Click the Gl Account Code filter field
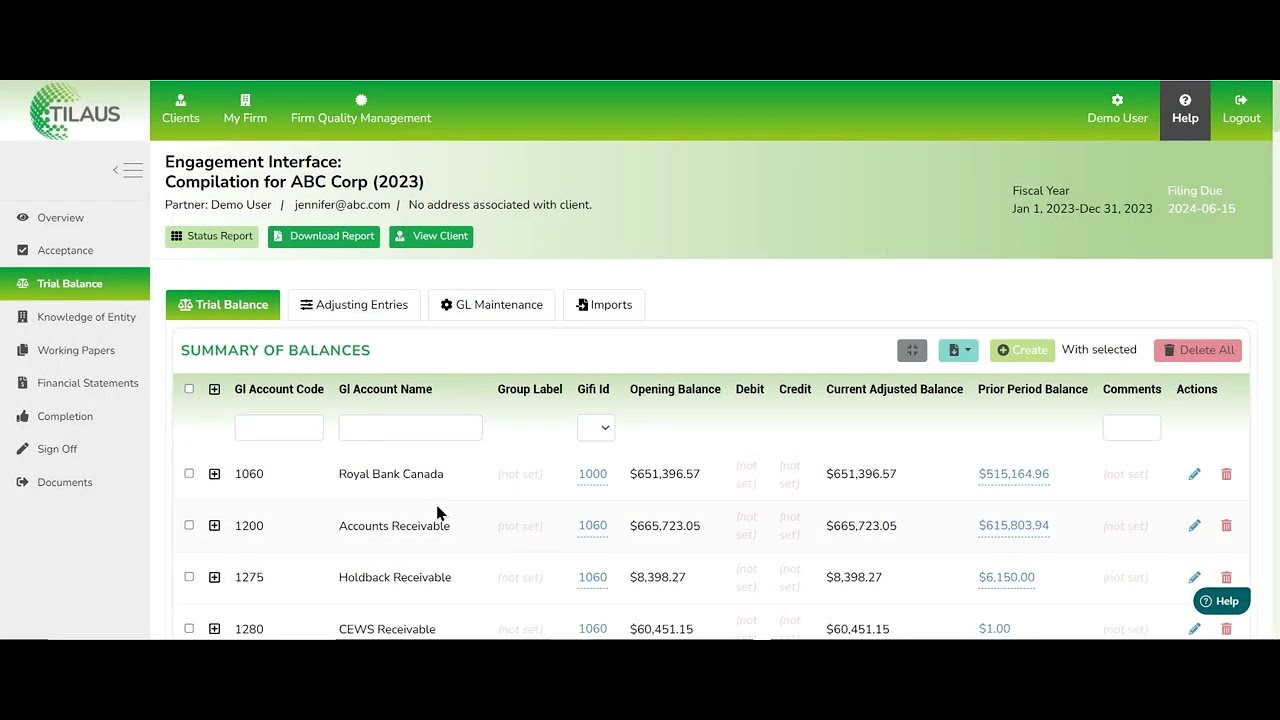Screen dimensions: 1280x720 pos(279,427)
